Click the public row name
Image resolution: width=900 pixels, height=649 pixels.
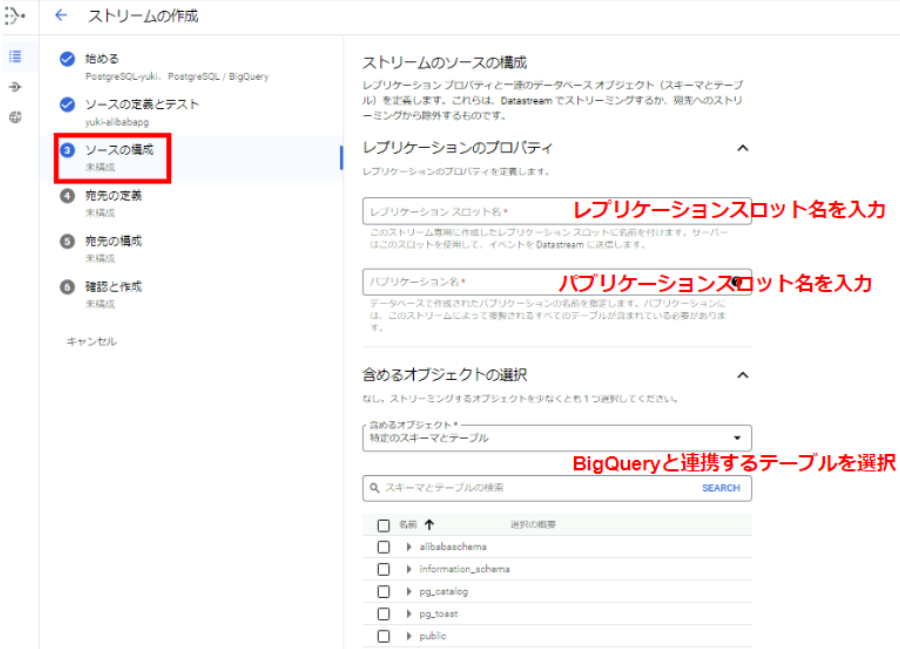tap(433, 636)
